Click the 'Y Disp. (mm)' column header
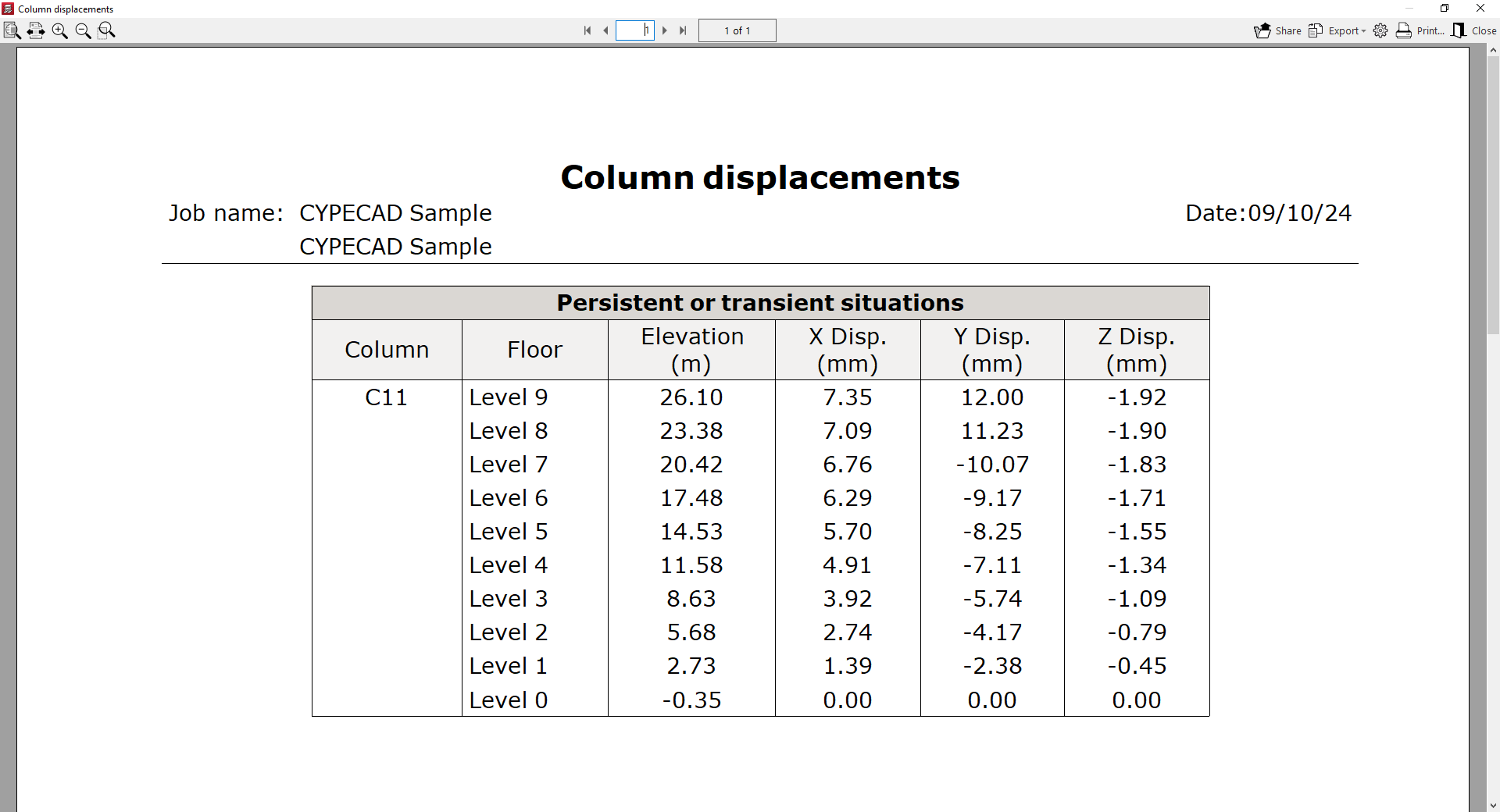 pos(992,350)
